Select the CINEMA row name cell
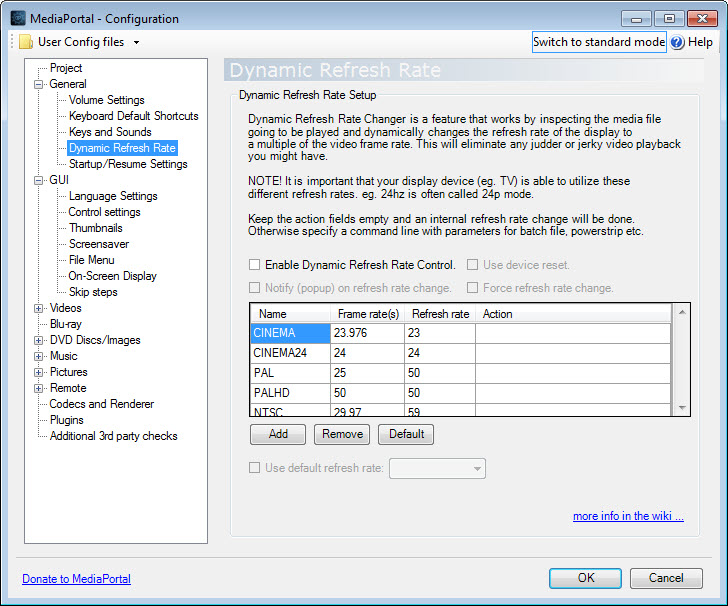This screenshot has width=728, height=606. click(x=291, y=333)
